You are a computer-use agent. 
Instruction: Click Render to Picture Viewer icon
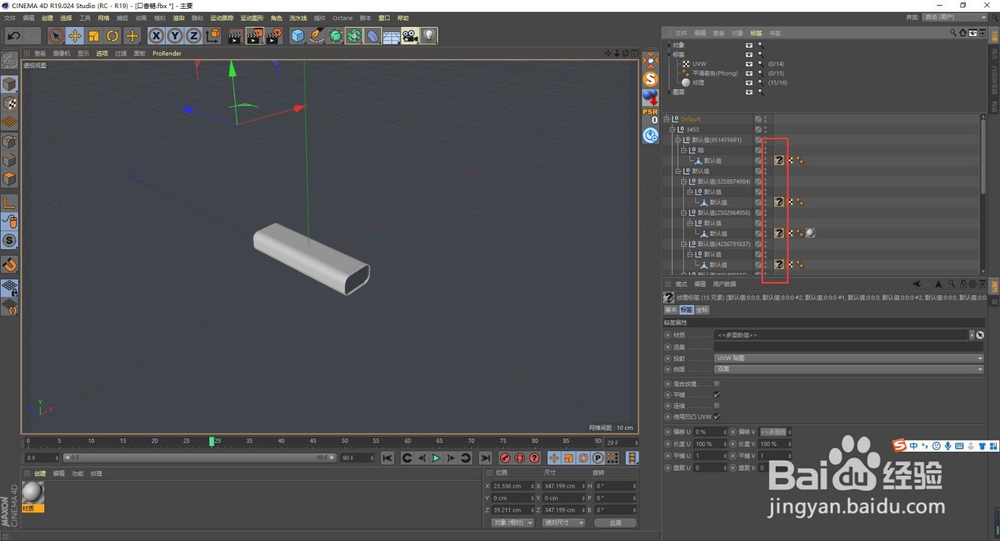(x=254, y=36)
